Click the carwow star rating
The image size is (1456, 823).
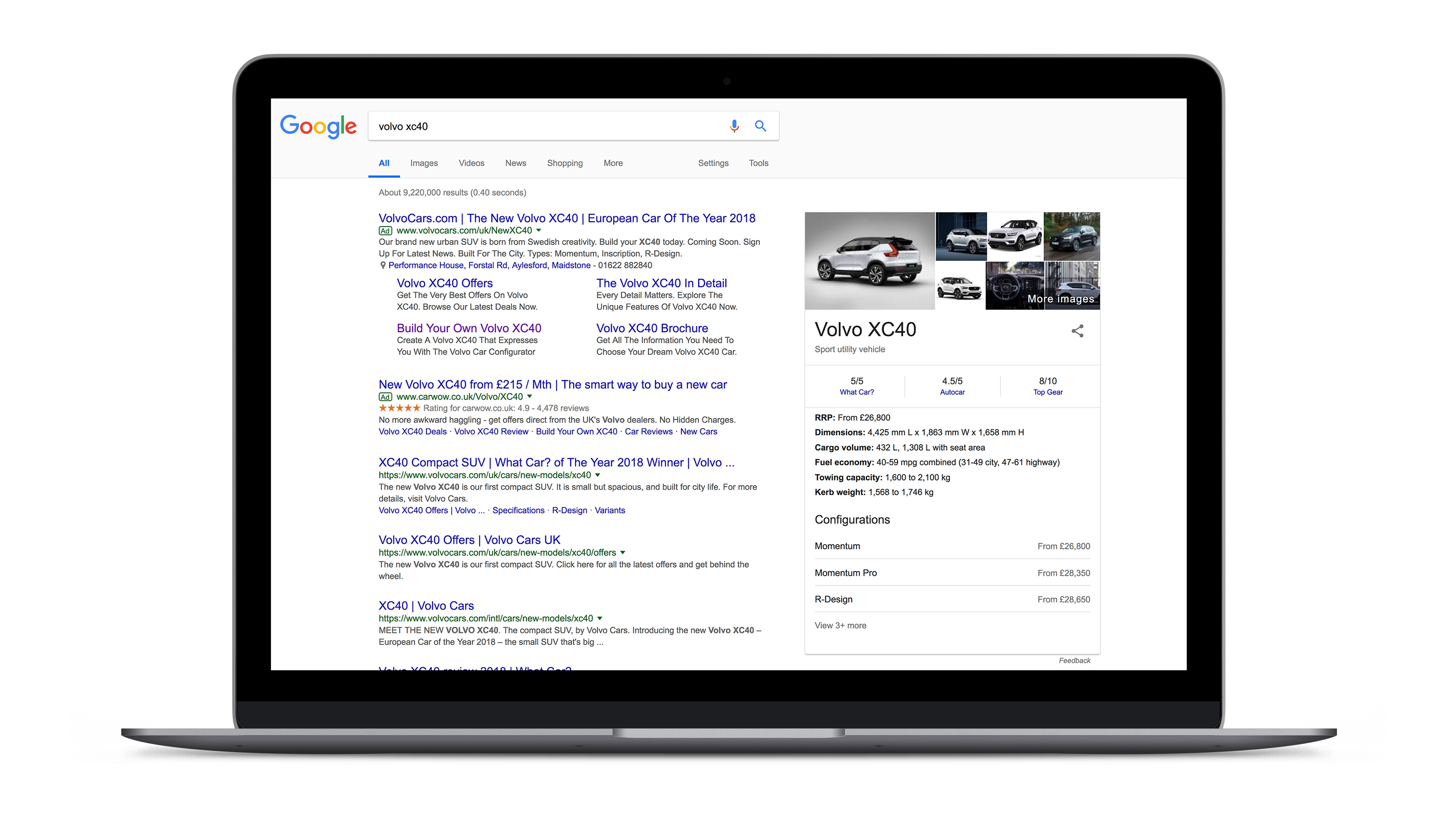(x=399, y=408)
